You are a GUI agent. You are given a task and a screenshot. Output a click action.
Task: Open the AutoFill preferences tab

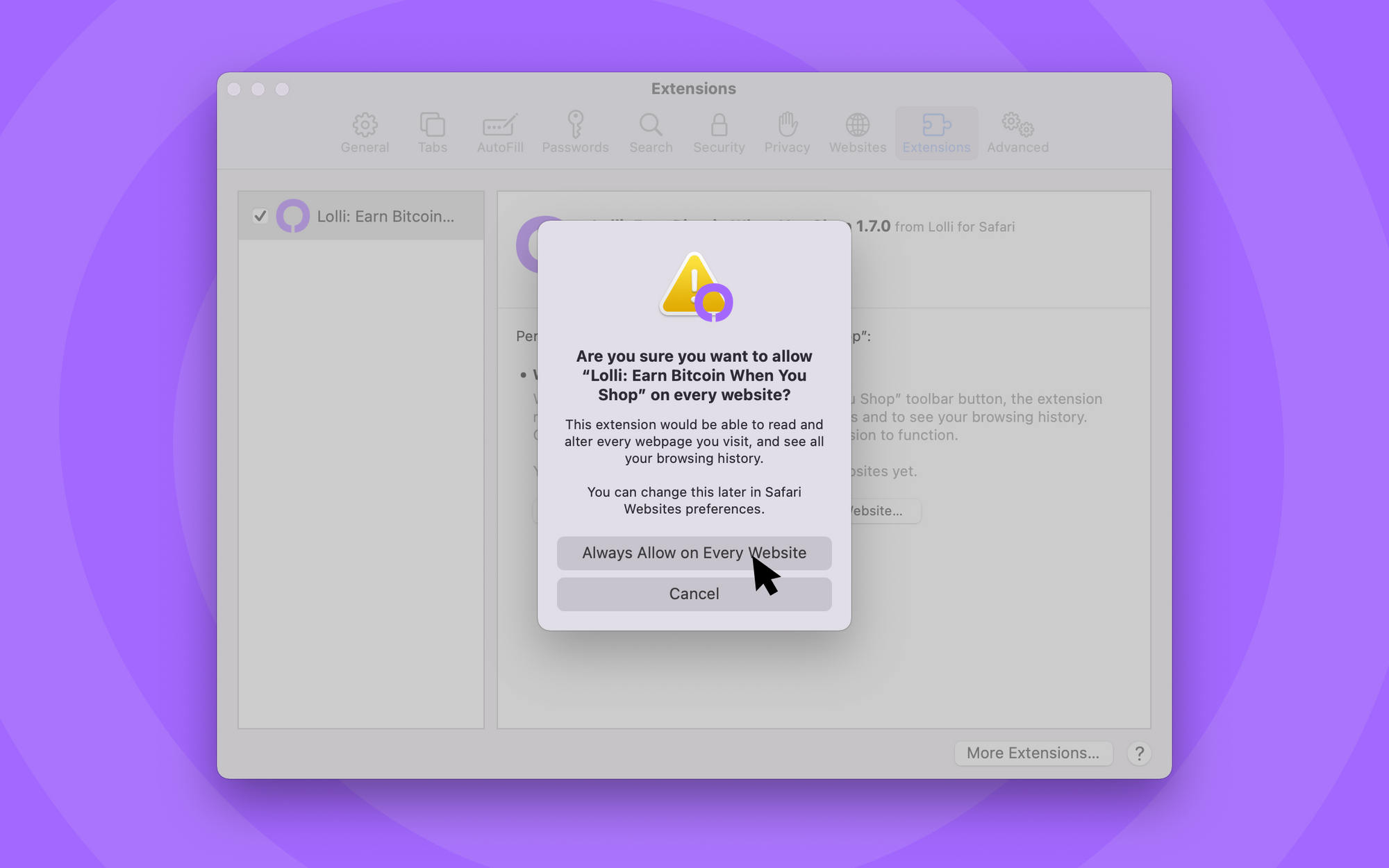(500, 133)
